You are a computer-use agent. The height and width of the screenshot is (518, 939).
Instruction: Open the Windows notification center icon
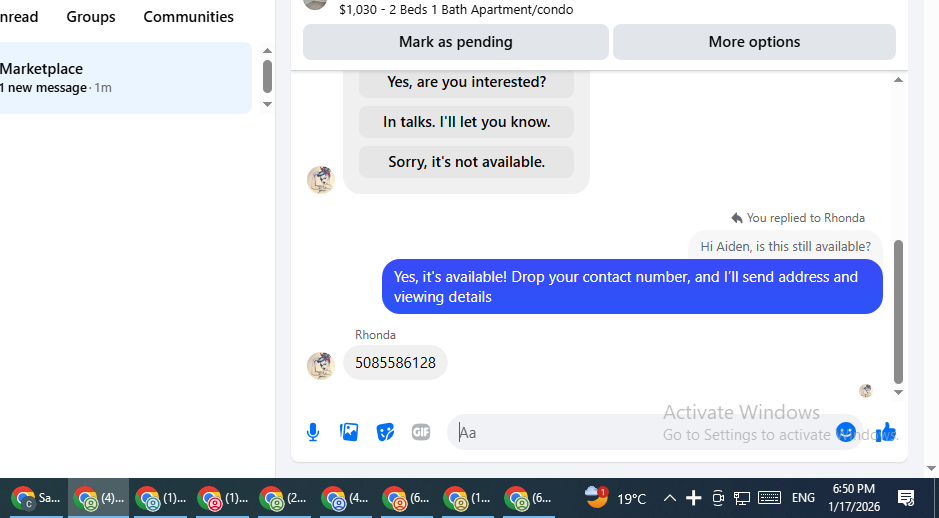[906, 498]
